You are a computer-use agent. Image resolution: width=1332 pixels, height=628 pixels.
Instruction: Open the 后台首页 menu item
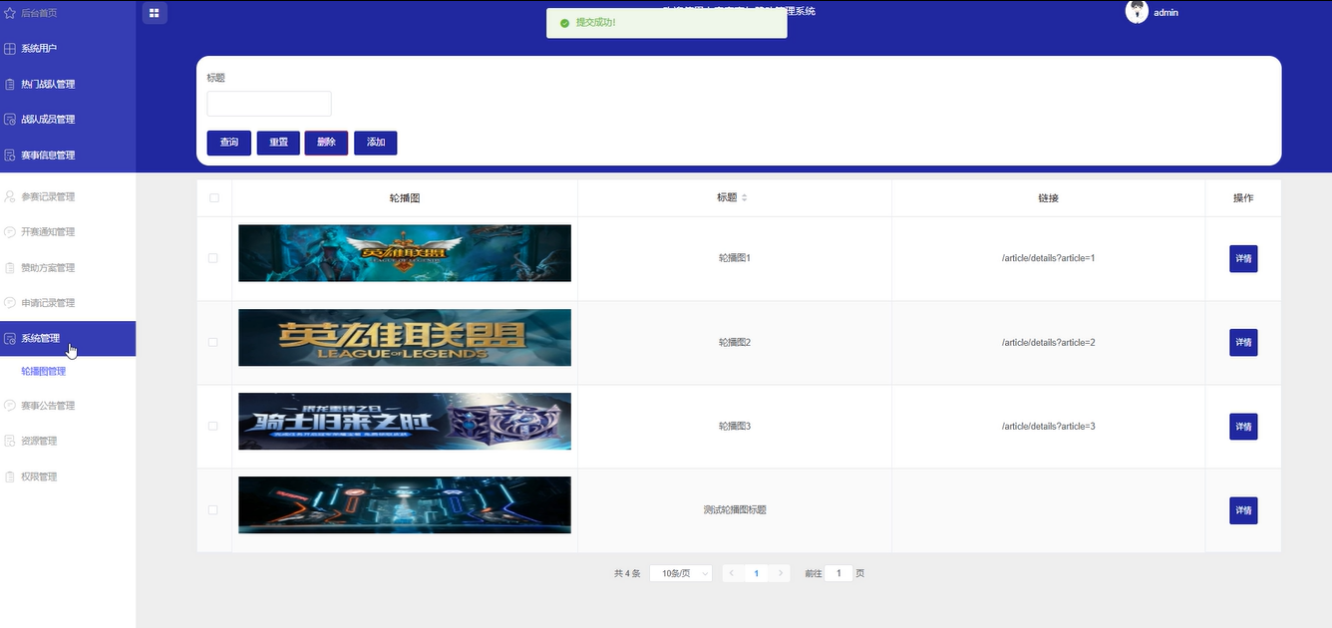(x=68, y=13)
